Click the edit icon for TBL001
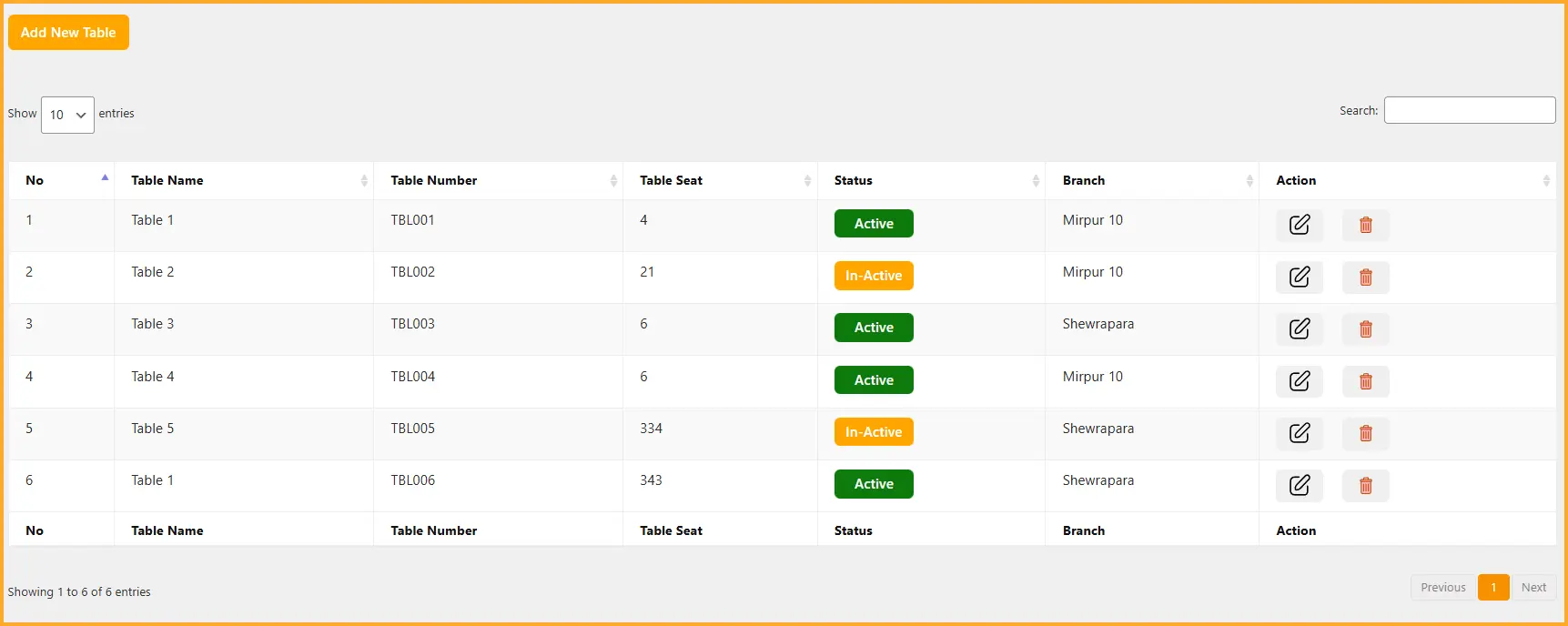 [x=1299, y=225]
